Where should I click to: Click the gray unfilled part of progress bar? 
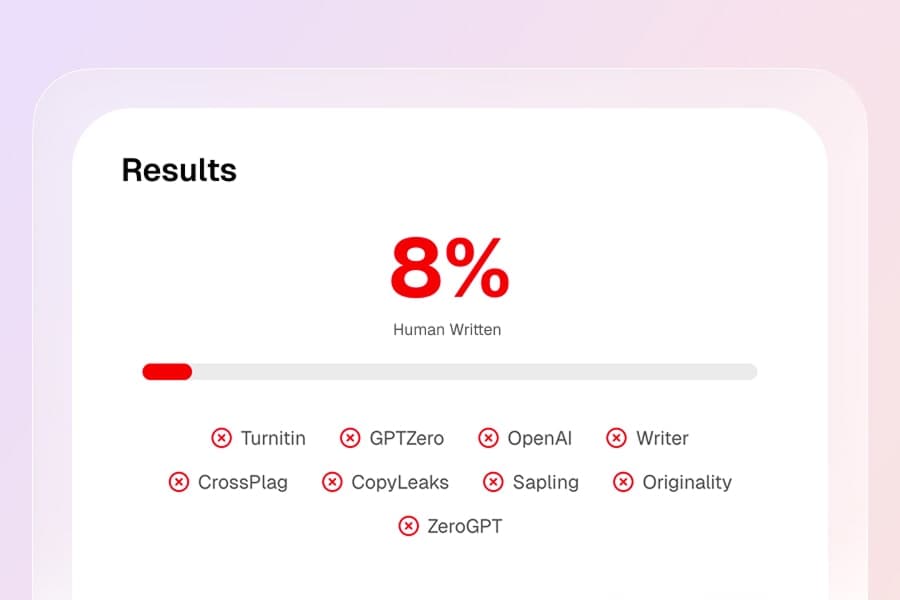pos(475,372)
